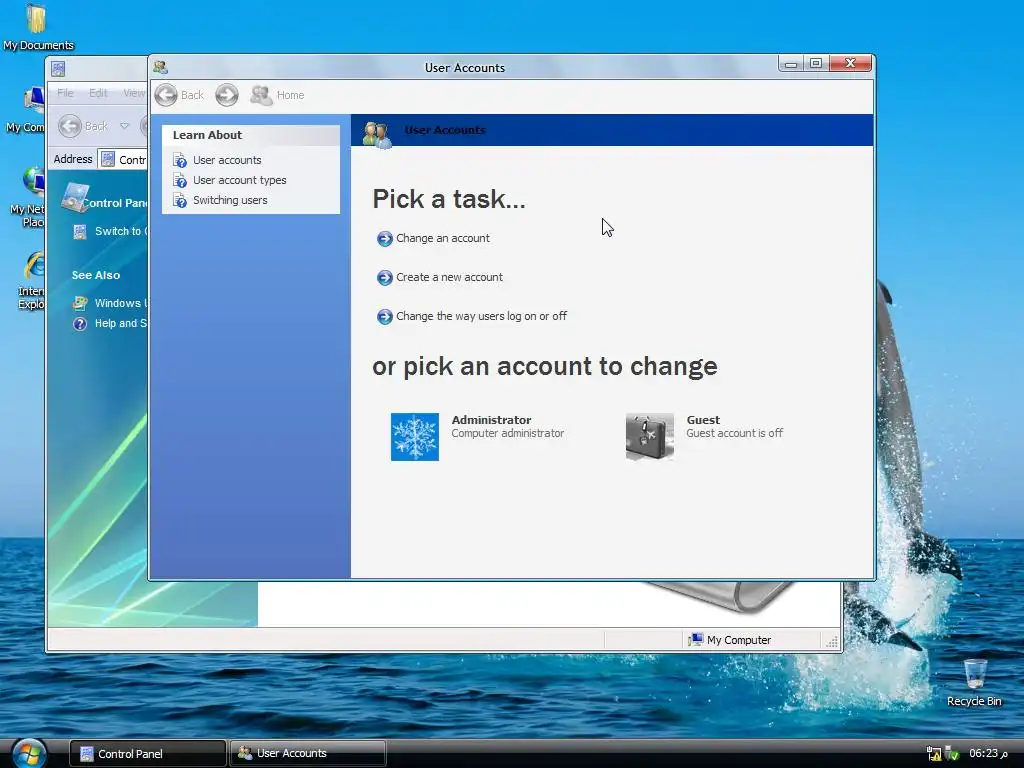Switch to Control Panel taskbar button

point(148,754)
